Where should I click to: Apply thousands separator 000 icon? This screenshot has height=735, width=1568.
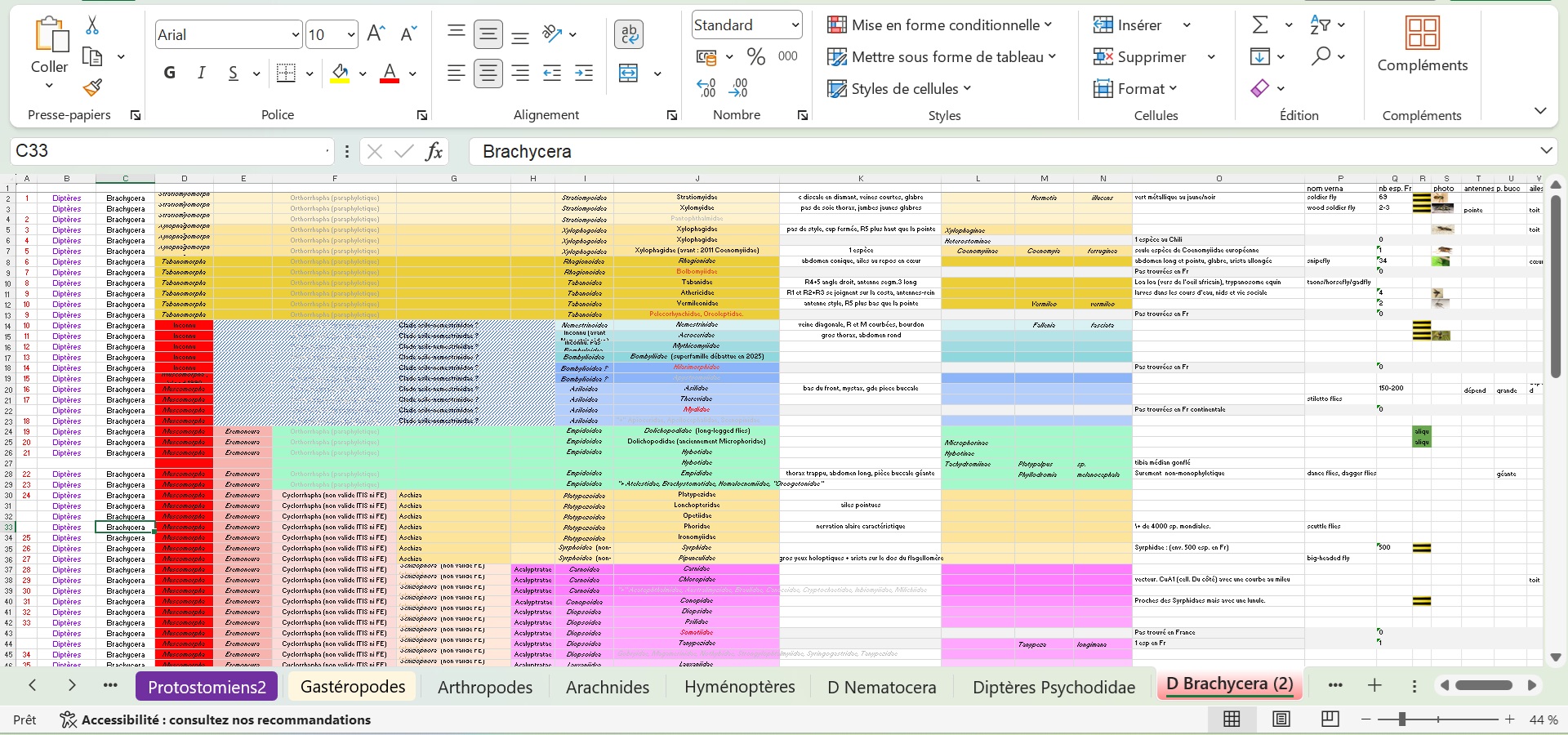click(788, 56)
